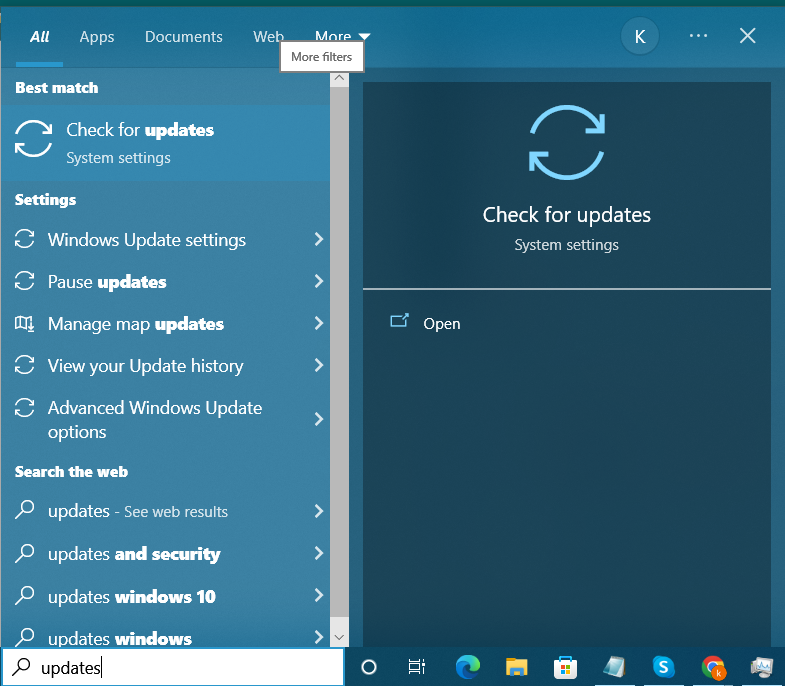Click the scrollbar down arrow in results
The image size is (785, 686).
coord(339,637)
